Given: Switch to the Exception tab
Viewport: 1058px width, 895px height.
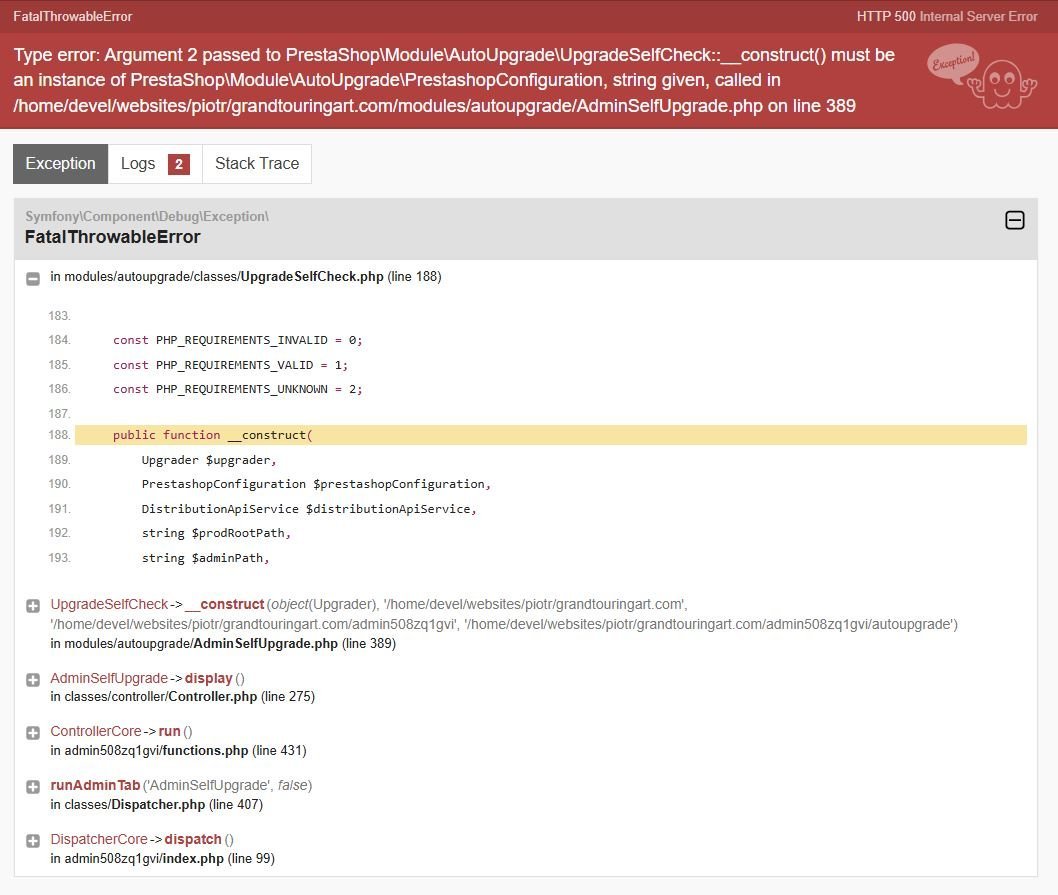Looking at the screenshot, I should [x=61, y=163].
